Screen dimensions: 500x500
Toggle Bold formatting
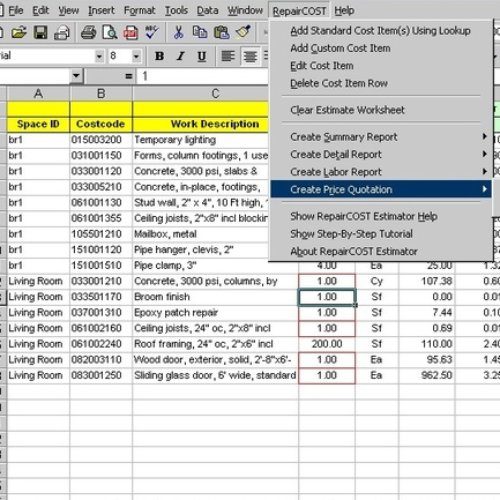[159, 56]
